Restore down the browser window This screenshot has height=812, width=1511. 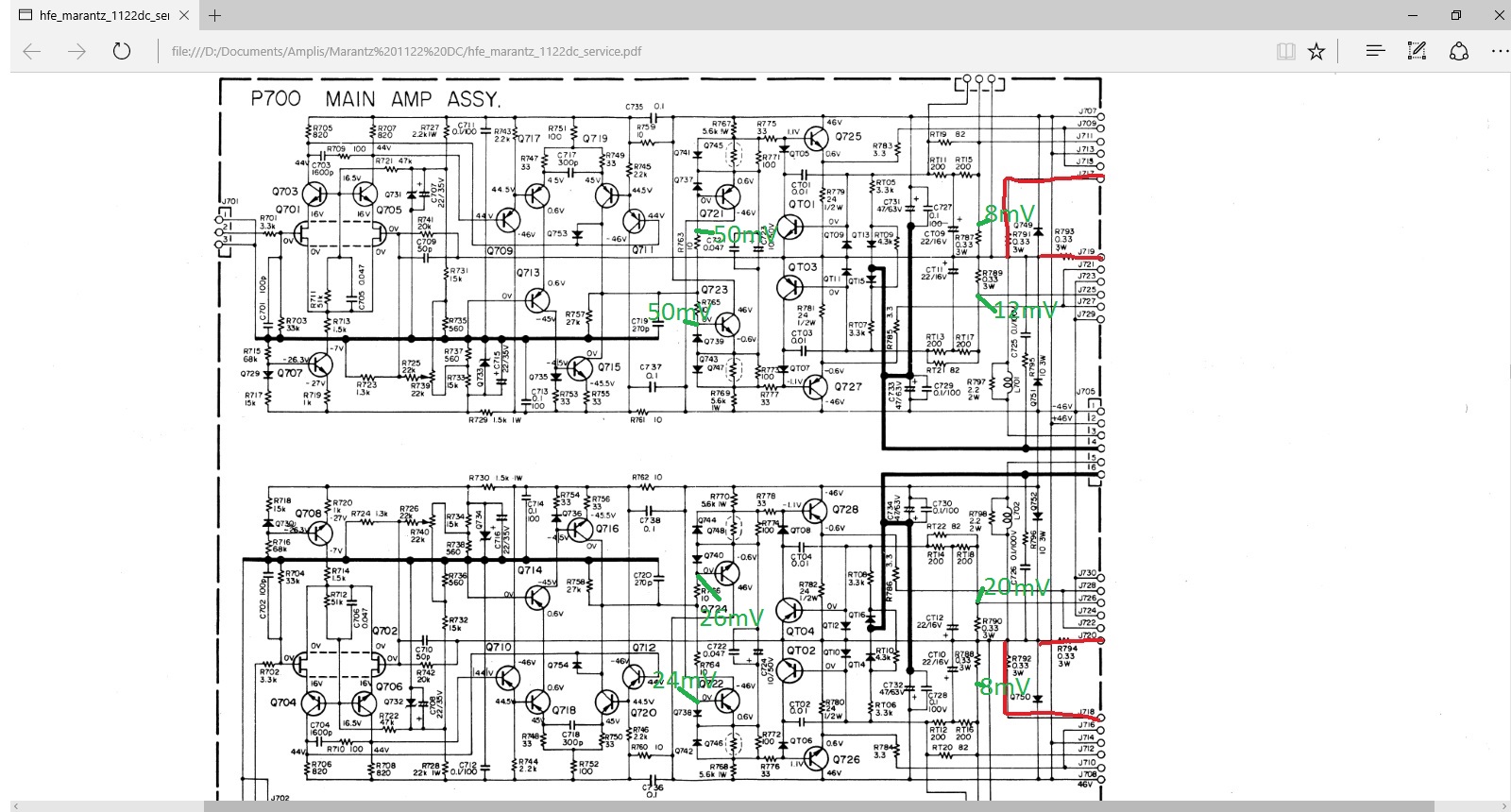1456,15
